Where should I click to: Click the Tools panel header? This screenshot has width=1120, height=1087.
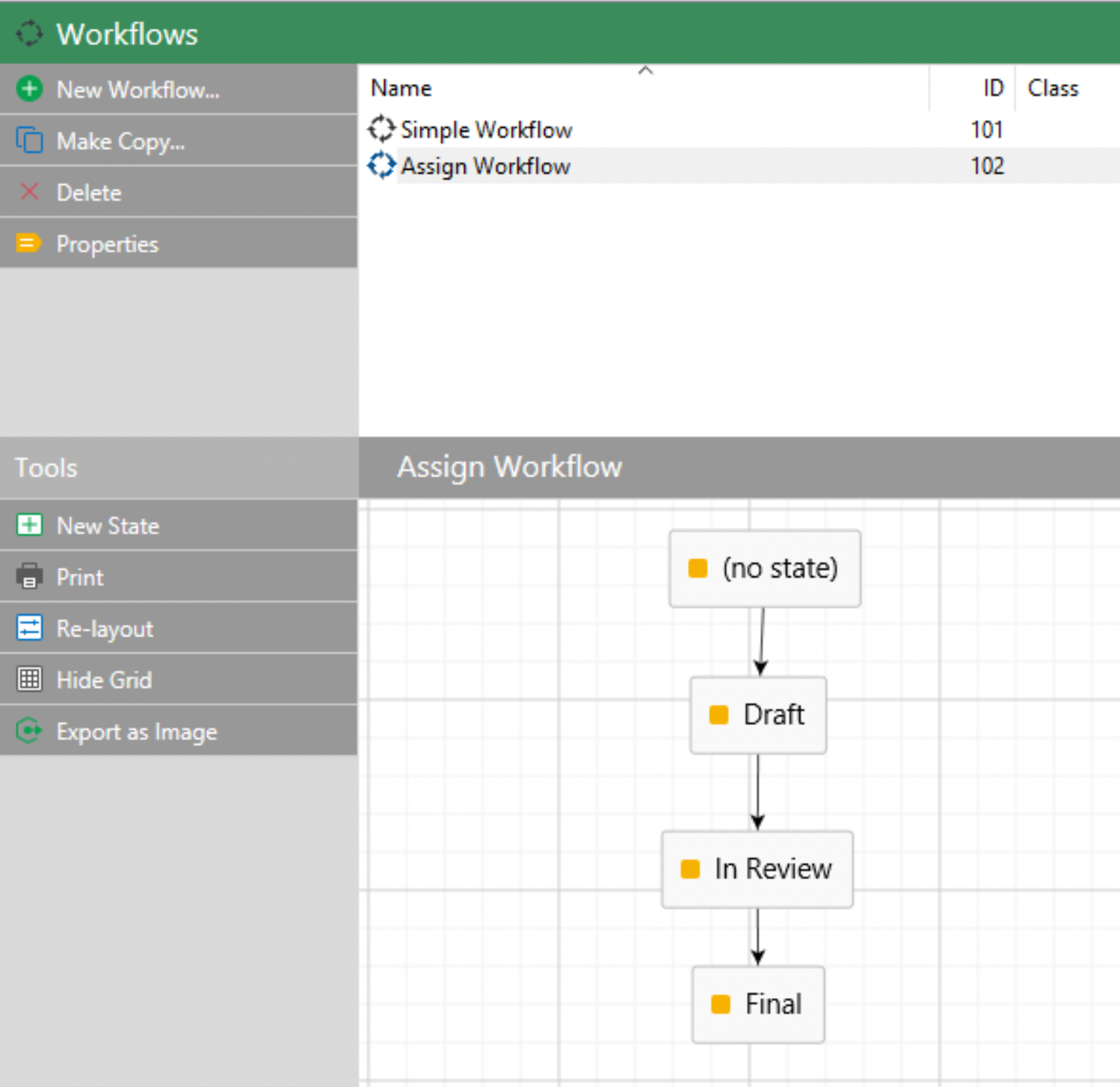179,468
